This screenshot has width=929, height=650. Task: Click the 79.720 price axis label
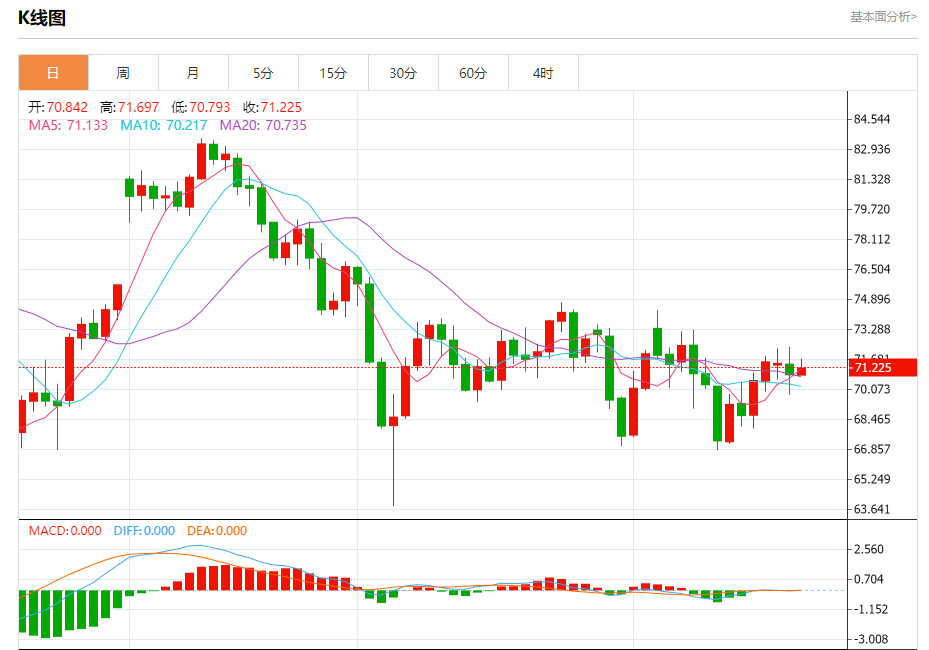[x=872, y=209]
